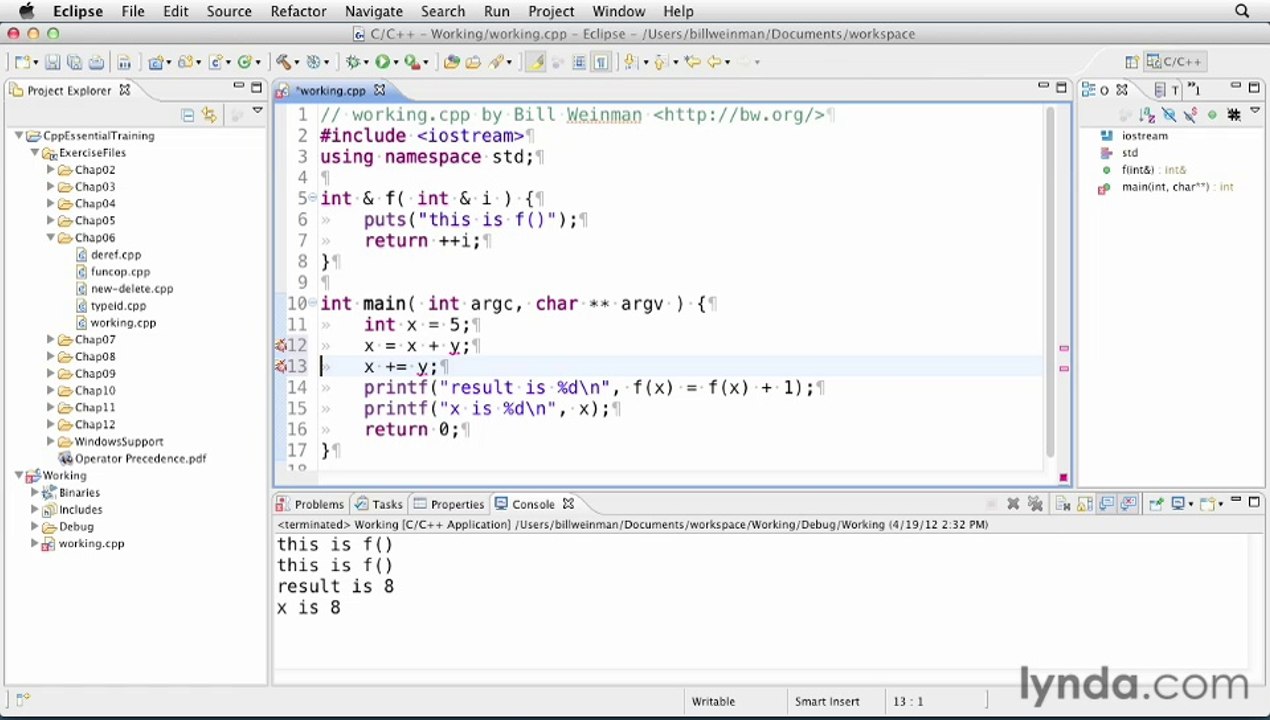Expand the Chap07 folder
Screen dimensions: 1270x720
click(51, 340)
